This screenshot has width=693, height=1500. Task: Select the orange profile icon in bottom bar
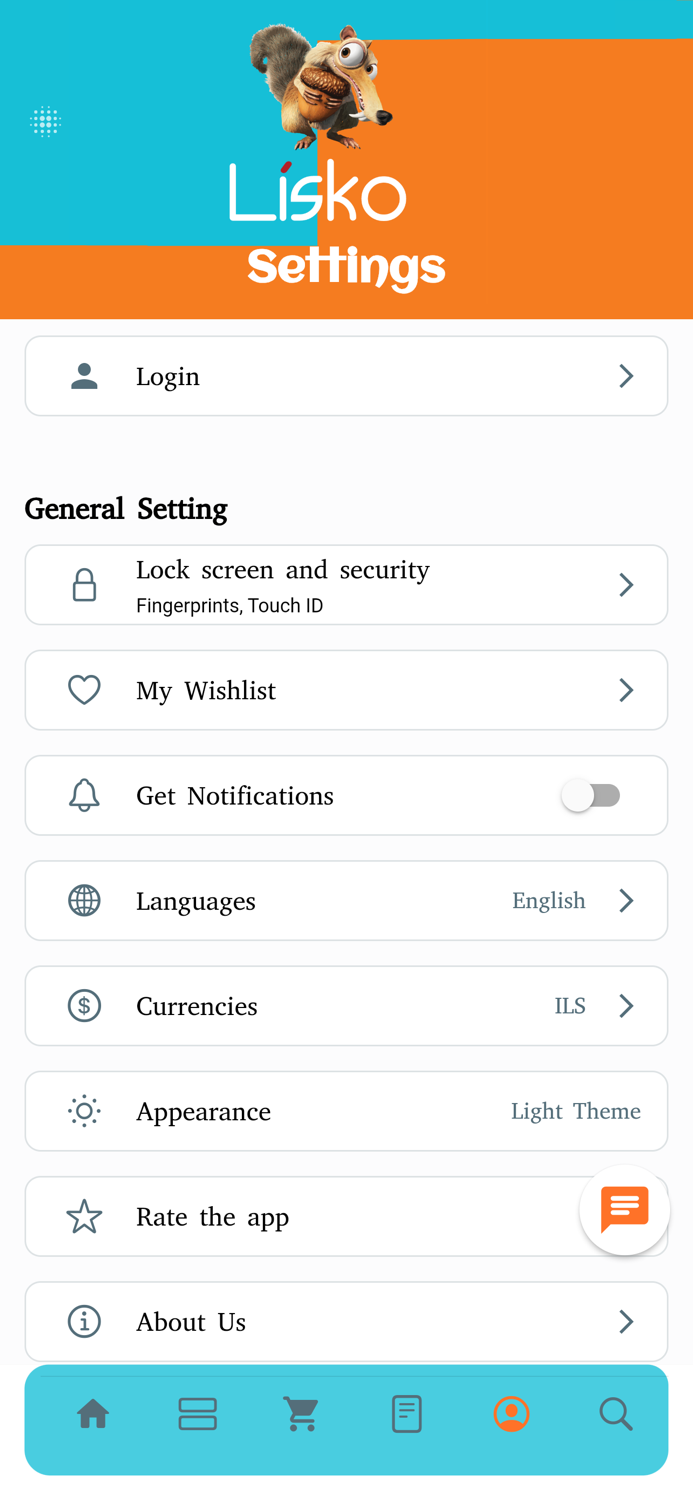coord(511,1414)
